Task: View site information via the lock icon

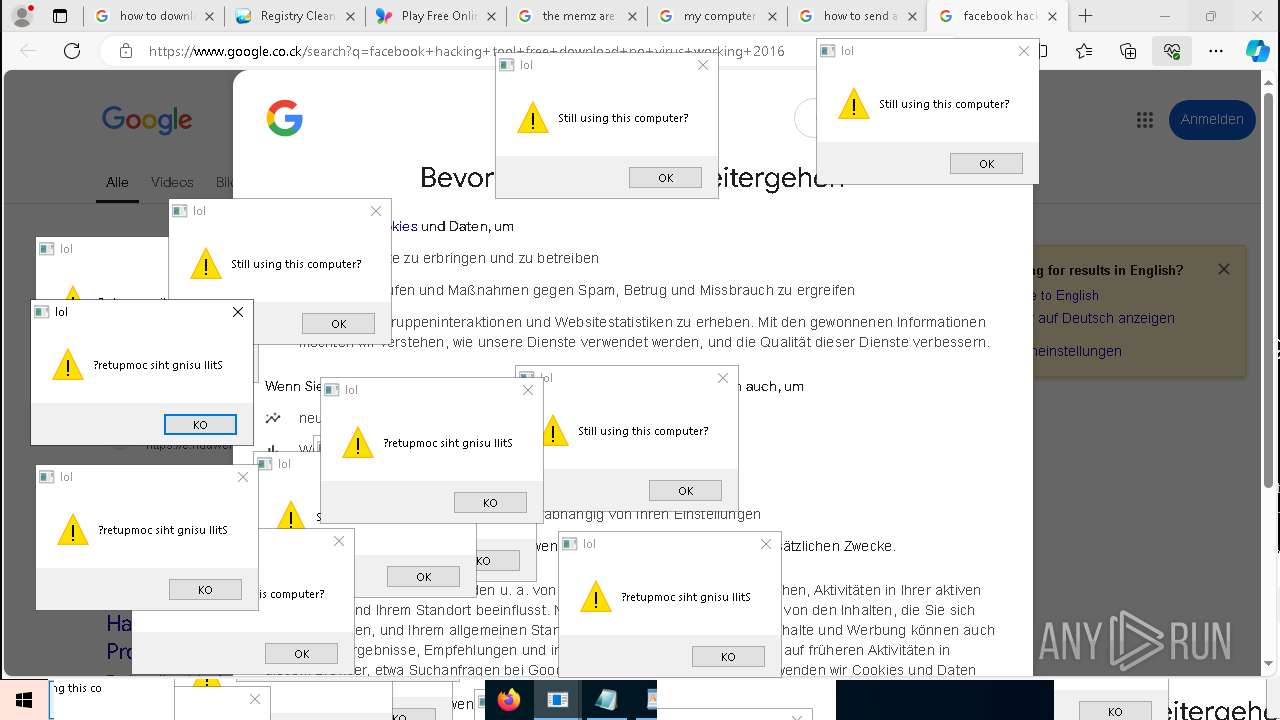Action: pos(125,51)
